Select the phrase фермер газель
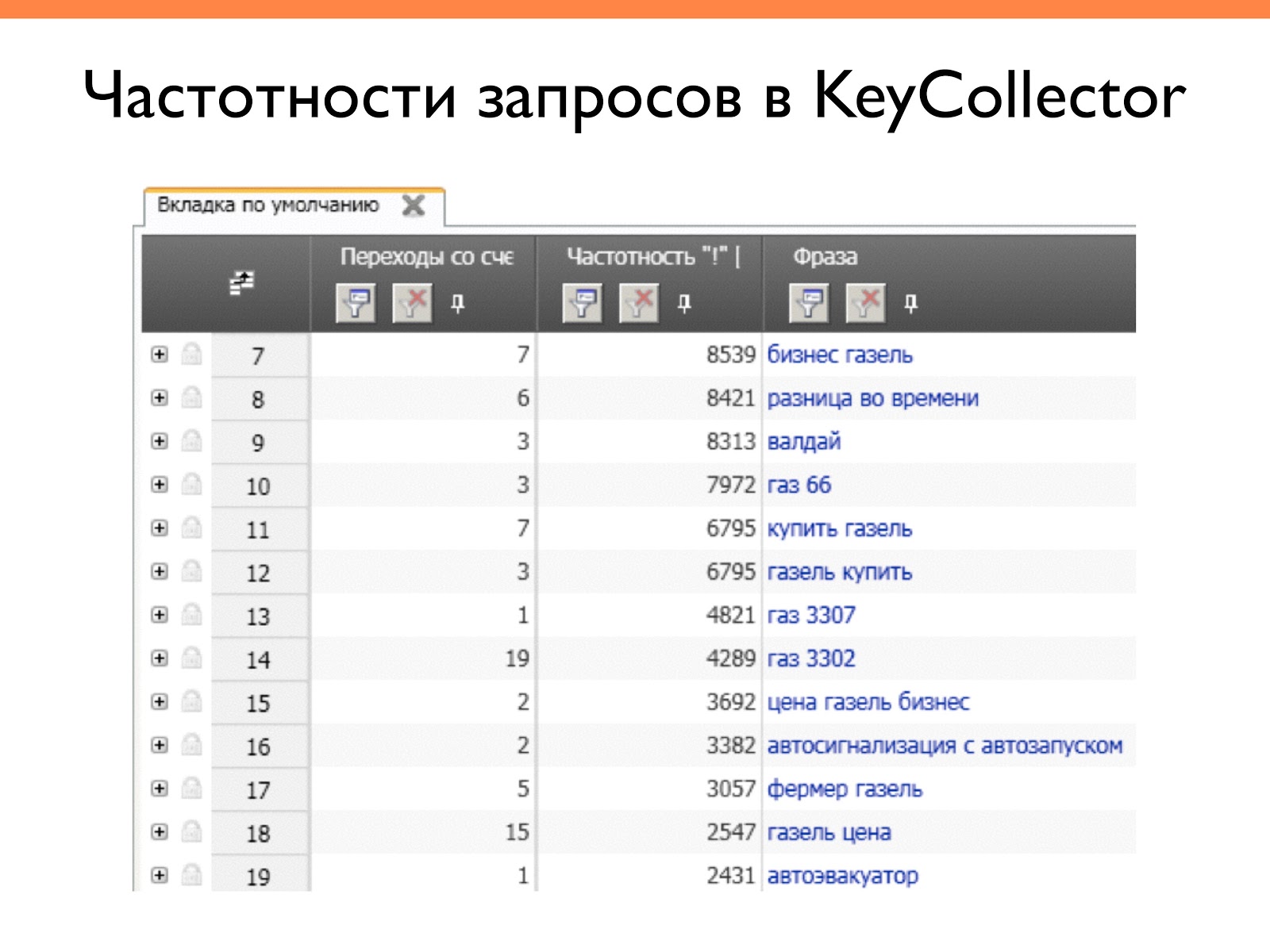The height and width of the screenshot is (952, 1270). coord(845,789)
